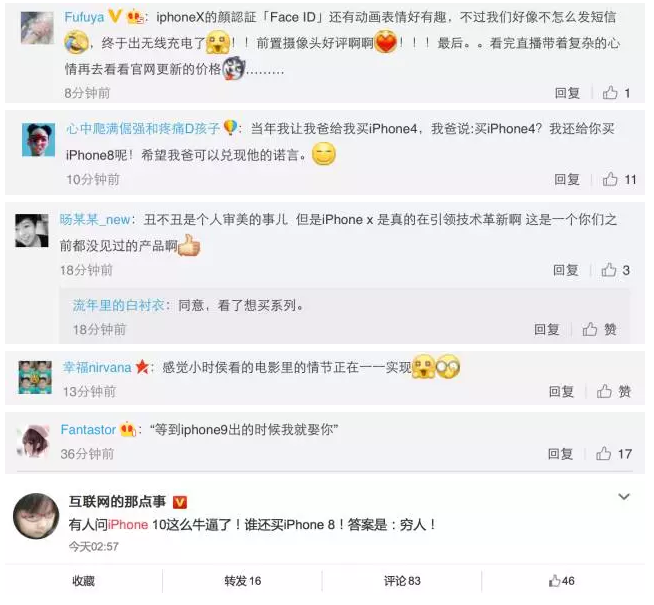Click 收藏 to bookmark the post
Image resolution: width=654 pixels, height=605 pixels.
click(83, 580)
